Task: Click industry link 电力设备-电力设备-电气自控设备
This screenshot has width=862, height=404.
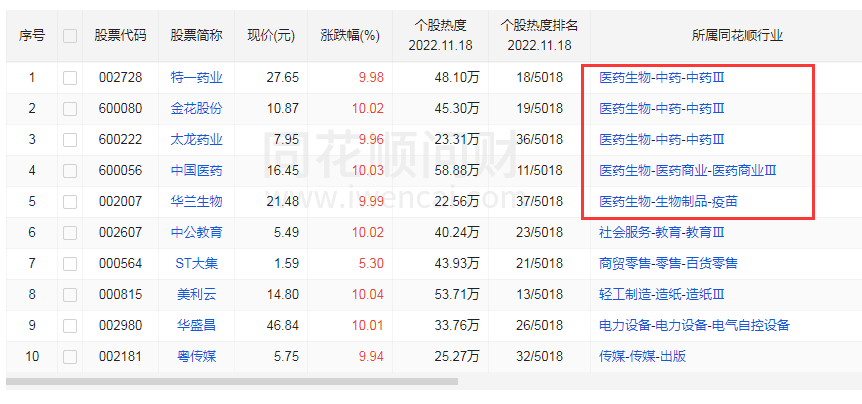Action: tap(694, 325)
